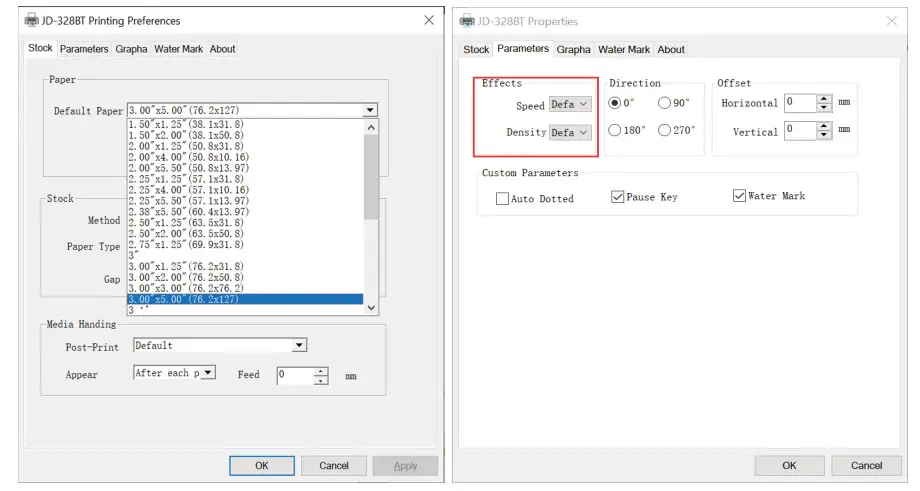
Task: Click printer icon in Properties title bar
Action: pos(467,21)
